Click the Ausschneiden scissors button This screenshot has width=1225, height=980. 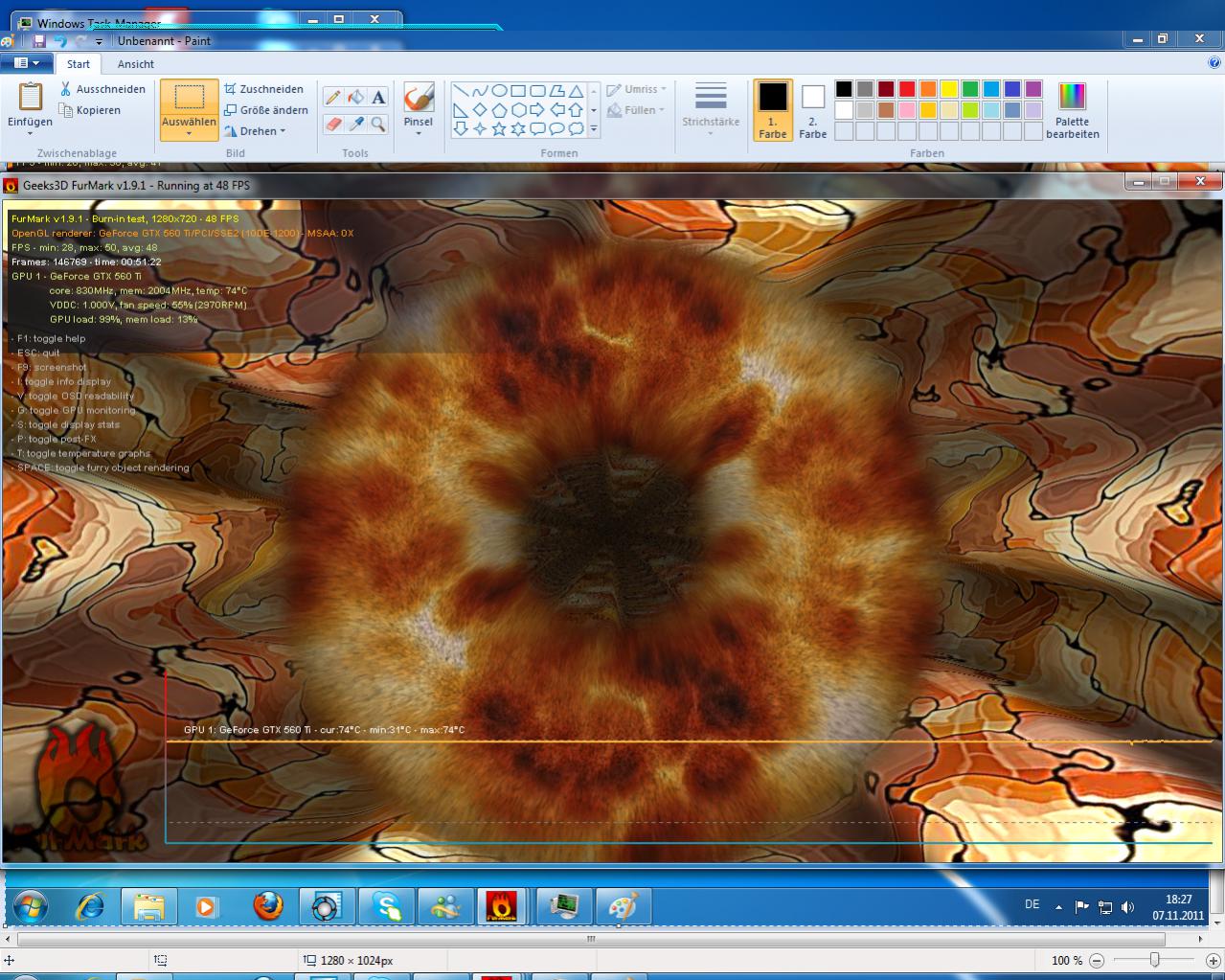click(102, 89)
